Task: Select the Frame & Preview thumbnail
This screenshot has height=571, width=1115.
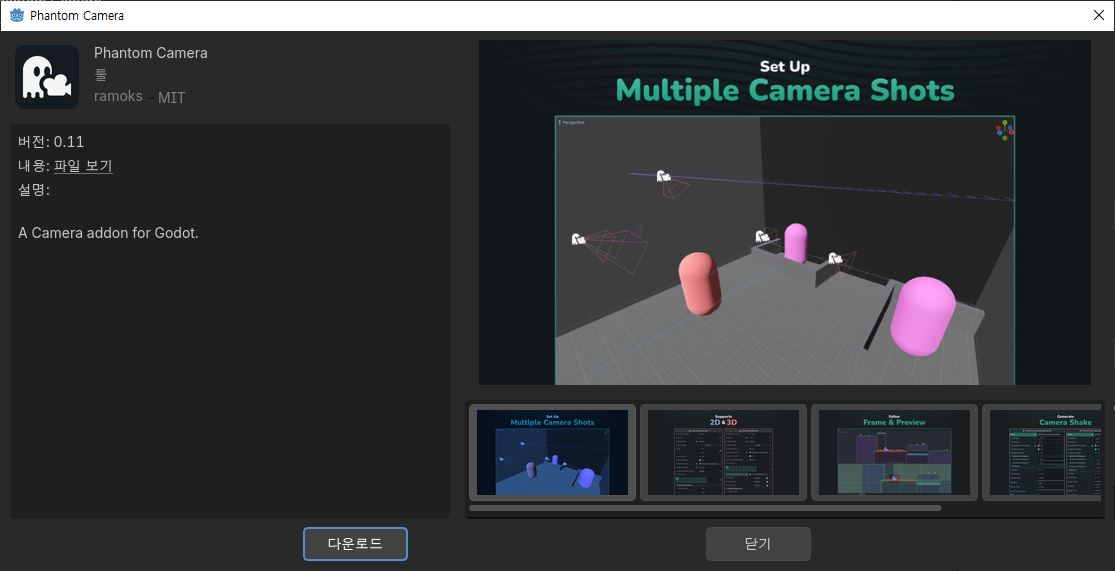Action: click(x=895, y=452)
